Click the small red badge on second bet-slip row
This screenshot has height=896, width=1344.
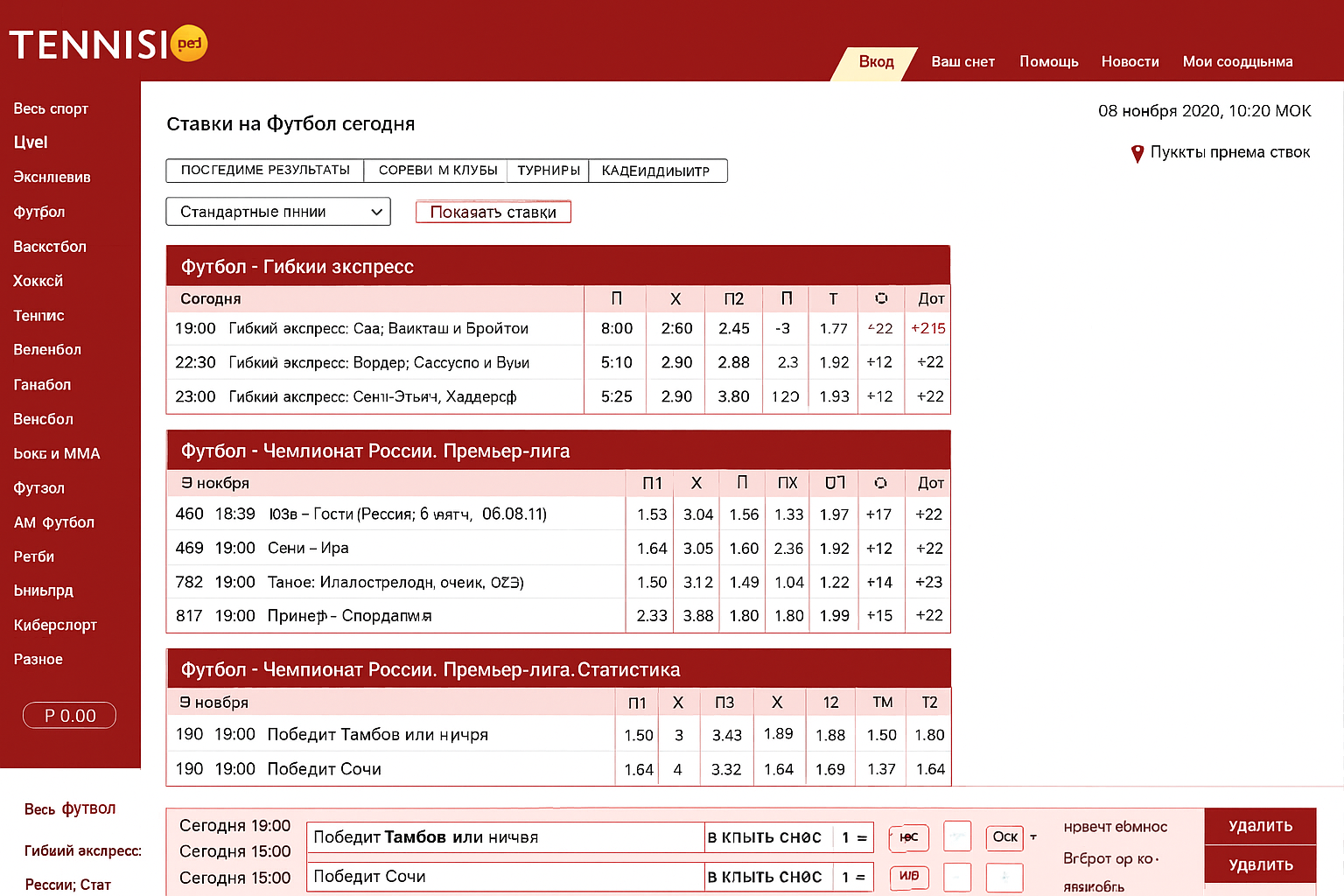click(x=908, y=876)
